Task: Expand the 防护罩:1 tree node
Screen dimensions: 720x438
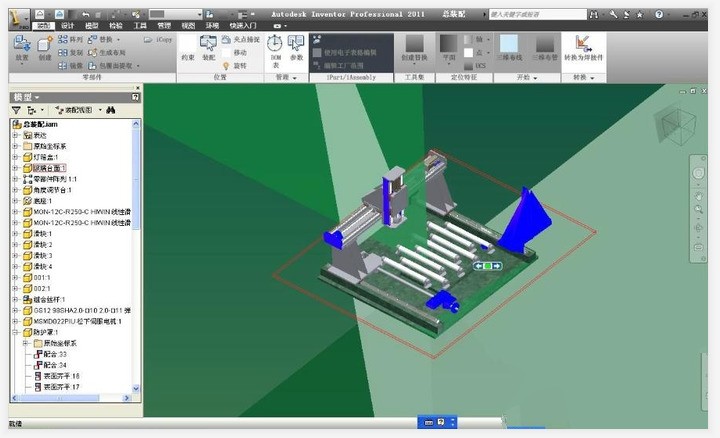Action: click(15, 332)
